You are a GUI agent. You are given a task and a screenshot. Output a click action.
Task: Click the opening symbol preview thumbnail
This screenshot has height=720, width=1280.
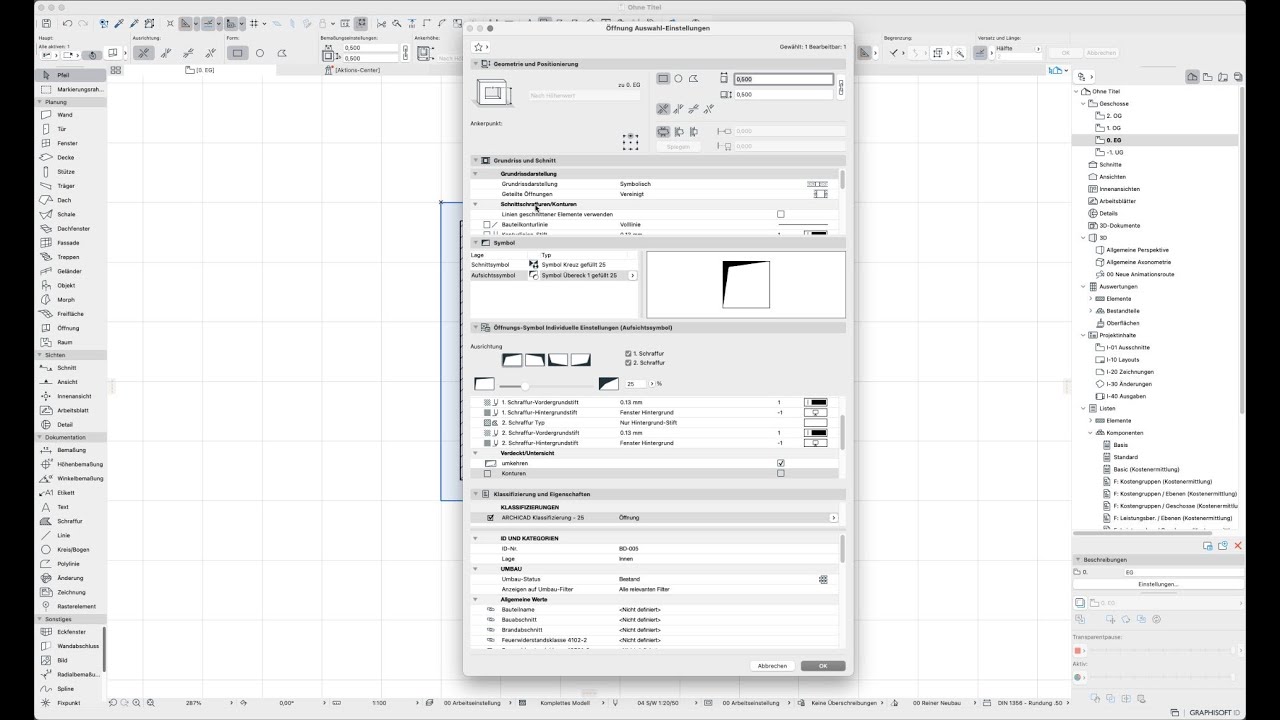click(746, 285)
